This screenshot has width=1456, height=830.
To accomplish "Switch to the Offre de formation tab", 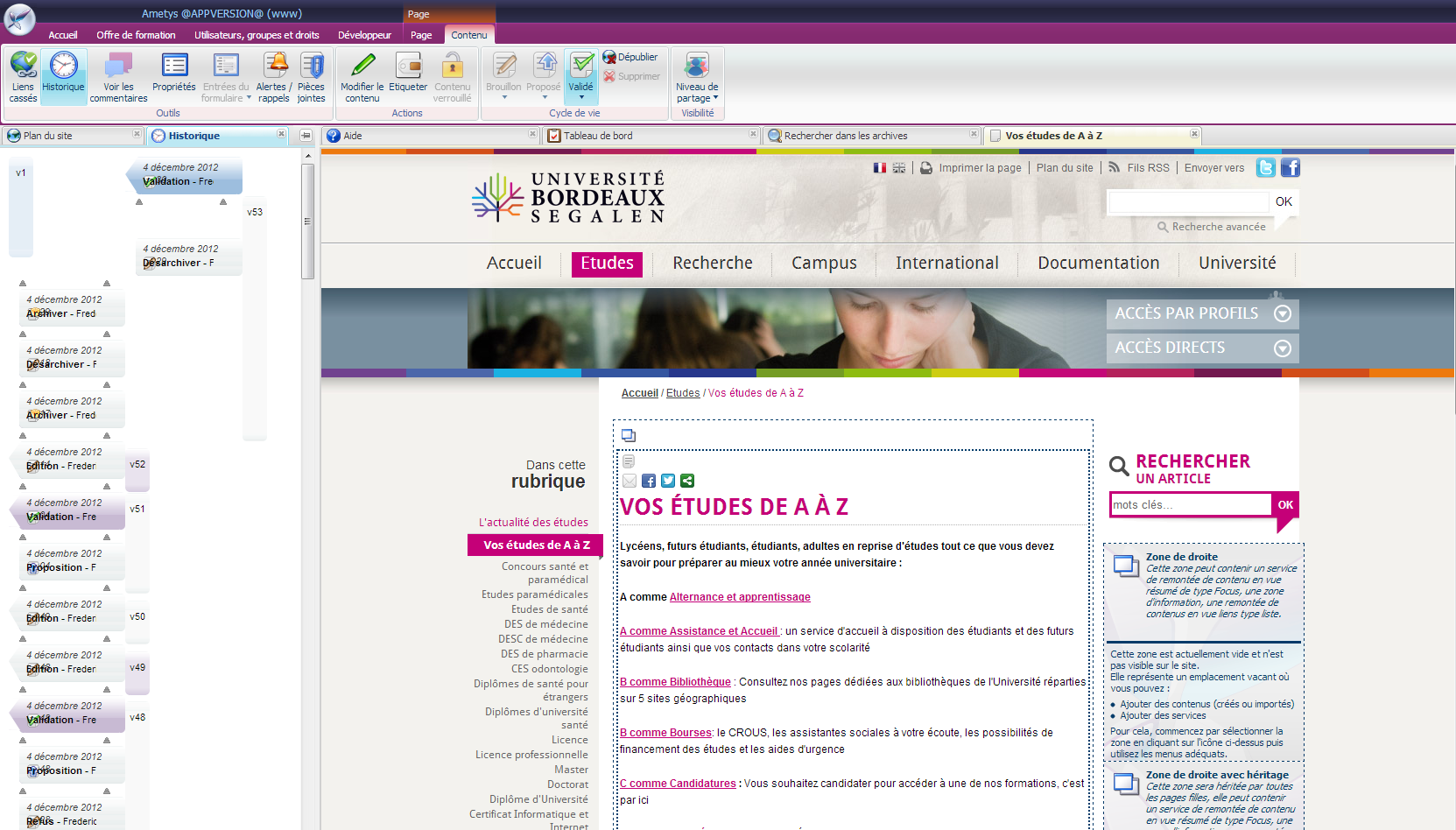I will [x=136, y=35].
